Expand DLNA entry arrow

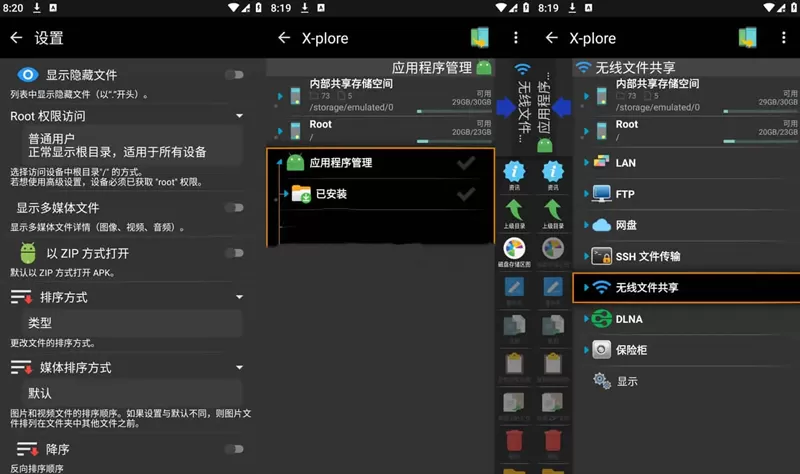point(586,319)
